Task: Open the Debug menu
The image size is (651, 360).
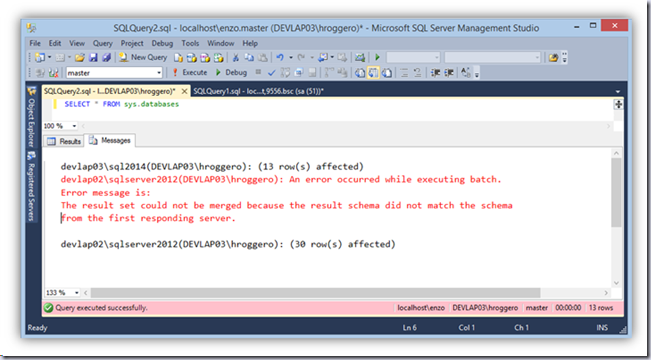Action: coord(162,43)
